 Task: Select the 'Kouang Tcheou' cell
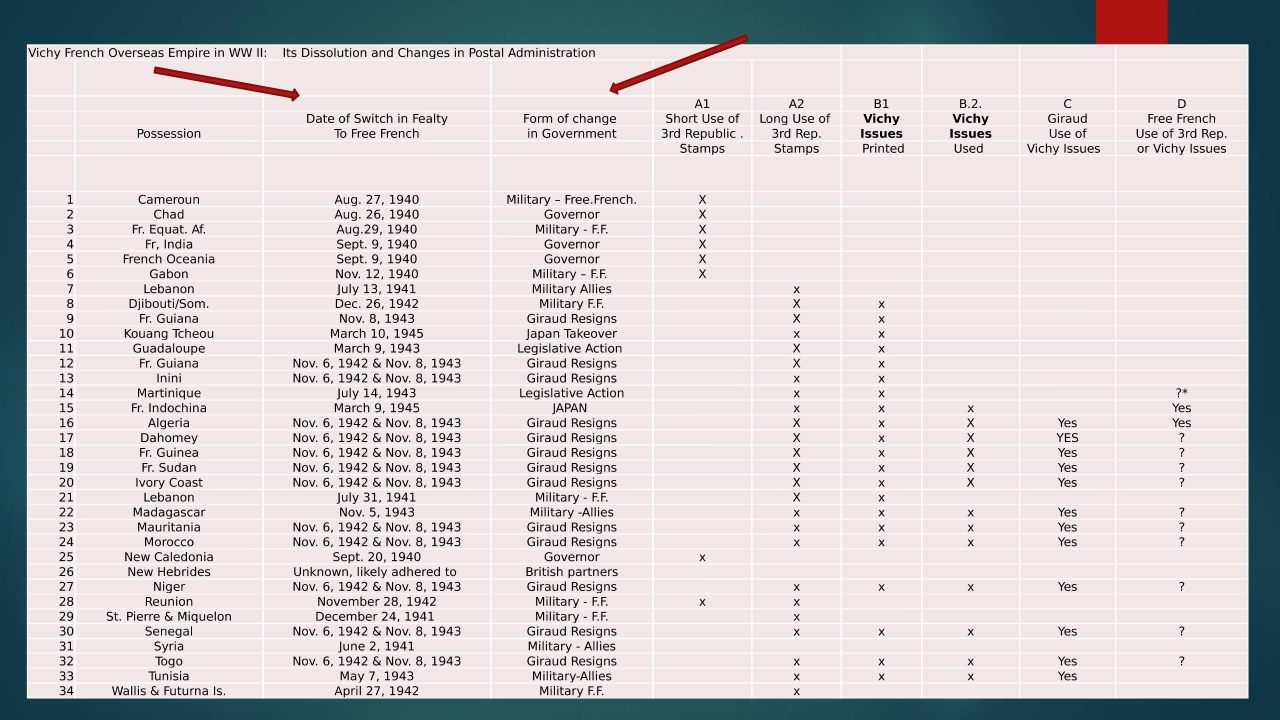coord(169,334)
